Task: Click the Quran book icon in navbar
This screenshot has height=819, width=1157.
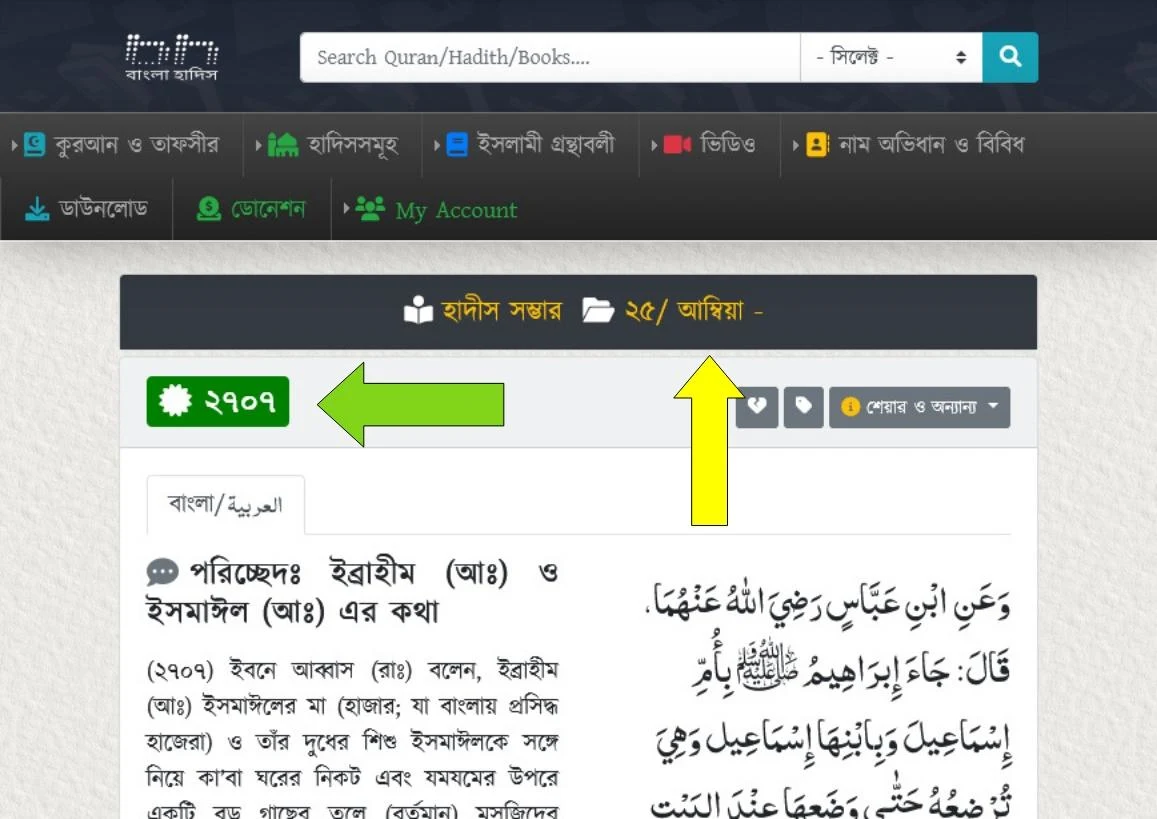Action: [34, 145]
